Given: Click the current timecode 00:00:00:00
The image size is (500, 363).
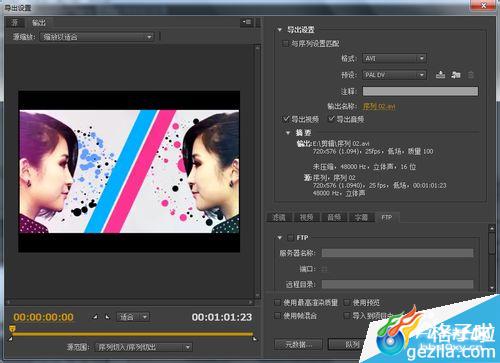Looking at the screenshot, I should 43,317.
